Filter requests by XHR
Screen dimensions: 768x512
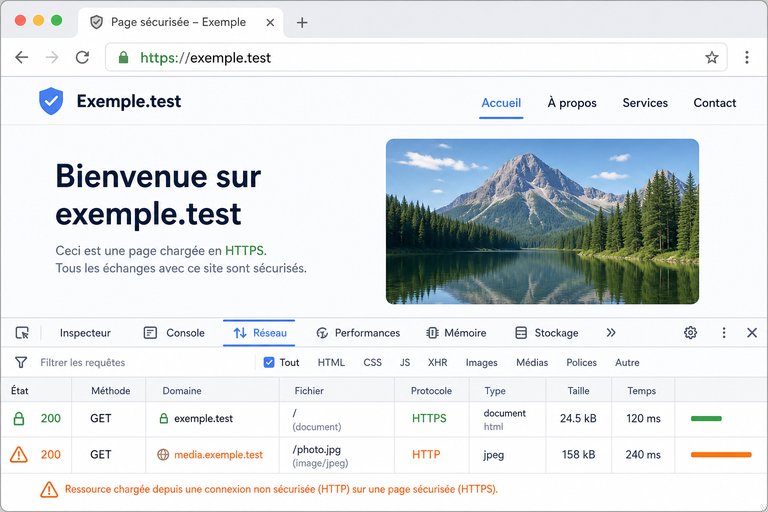tap(437, 363)
